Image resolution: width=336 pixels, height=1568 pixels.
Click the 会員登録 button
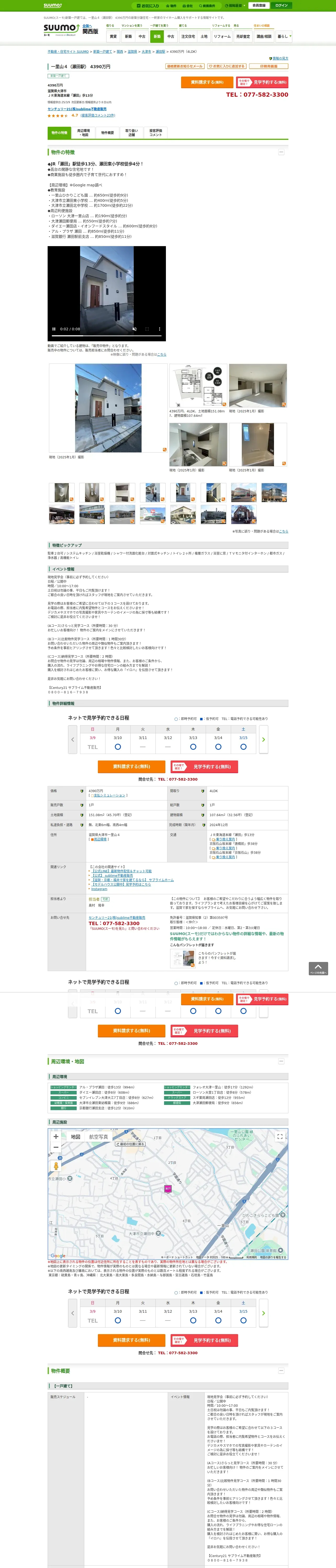click(259, 5)
